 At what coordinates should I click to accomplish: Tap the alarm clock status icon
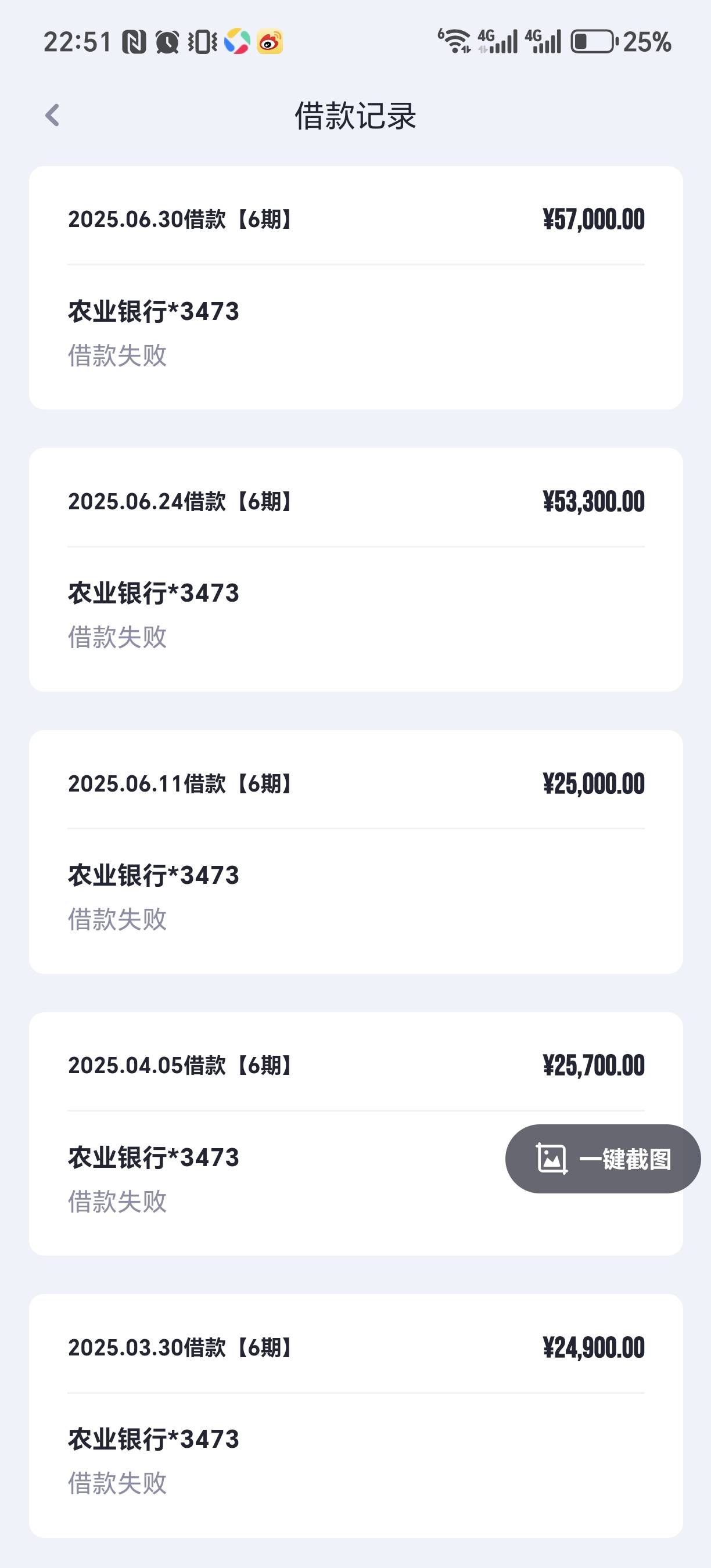167,42
